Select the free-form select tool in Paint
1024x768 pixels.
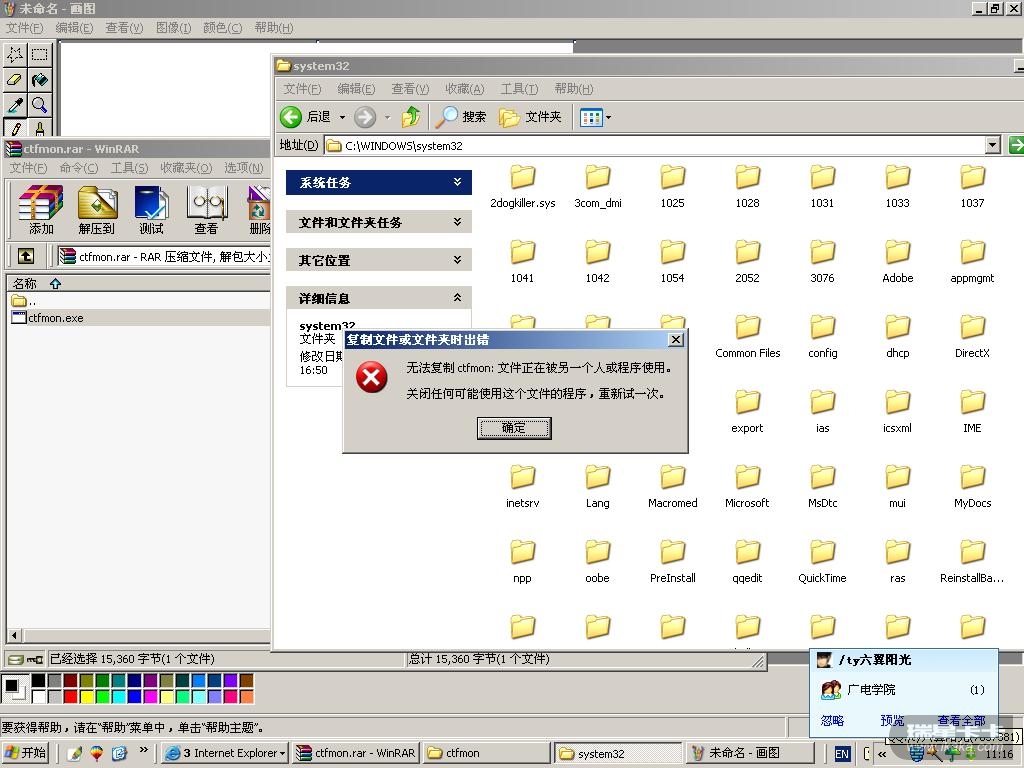pos(14,54)
